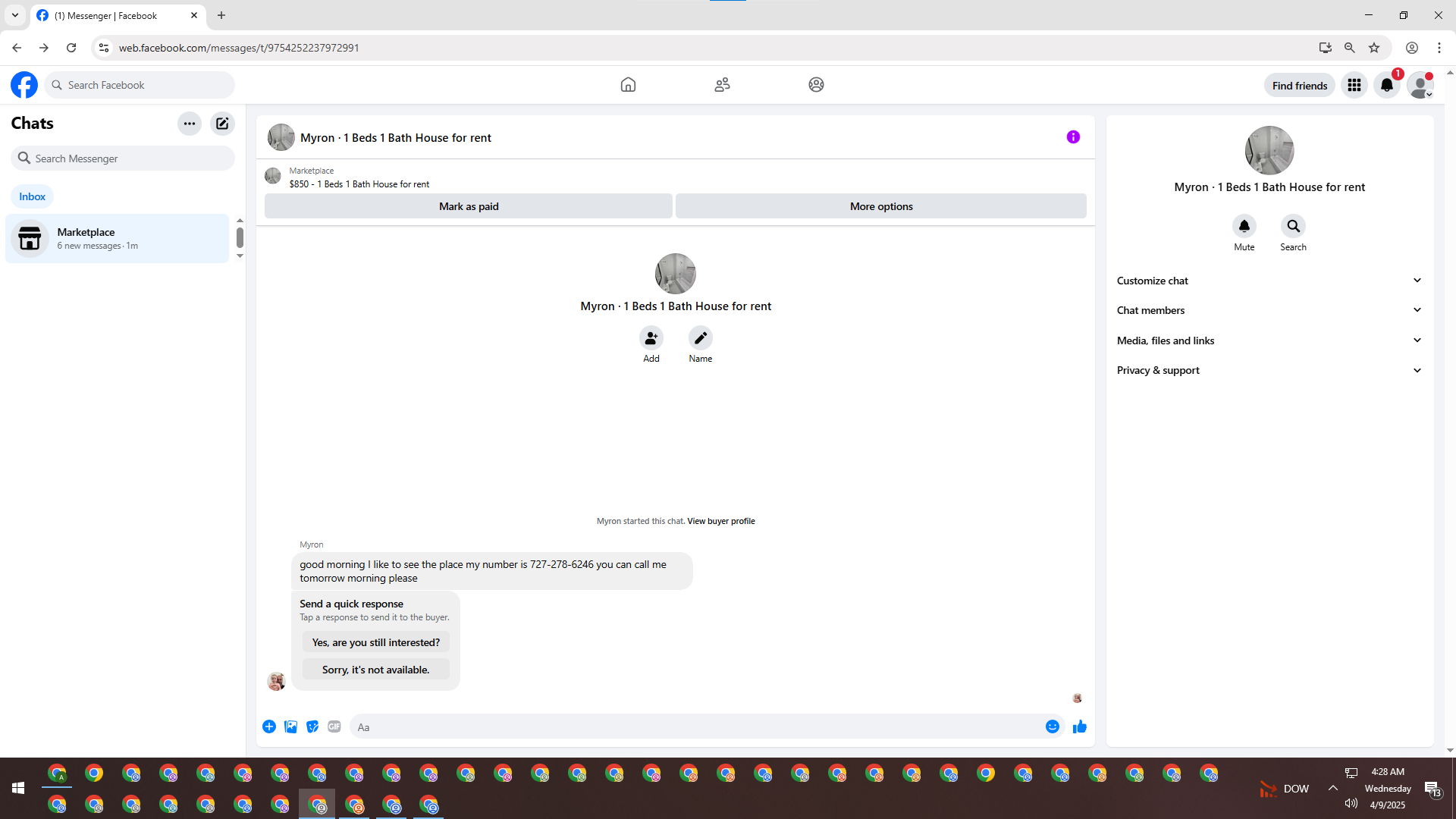Open the taskbar clock and date
The height and width of the screenshot is (819, 1456).
[1388, 789]
